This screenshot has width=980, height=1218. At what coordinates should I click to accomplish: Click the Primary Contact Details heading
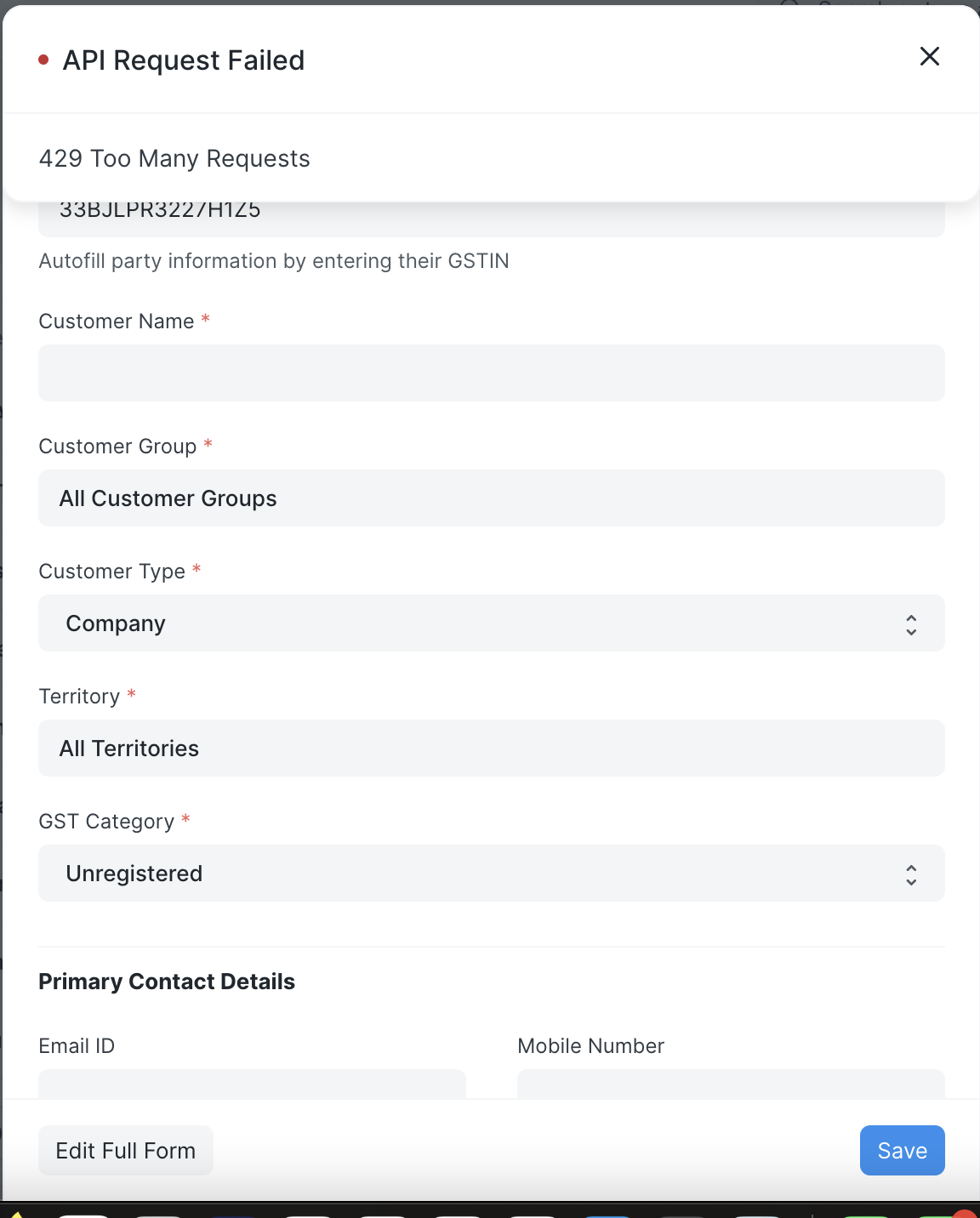pyautogui.click(x=166, y=981)
